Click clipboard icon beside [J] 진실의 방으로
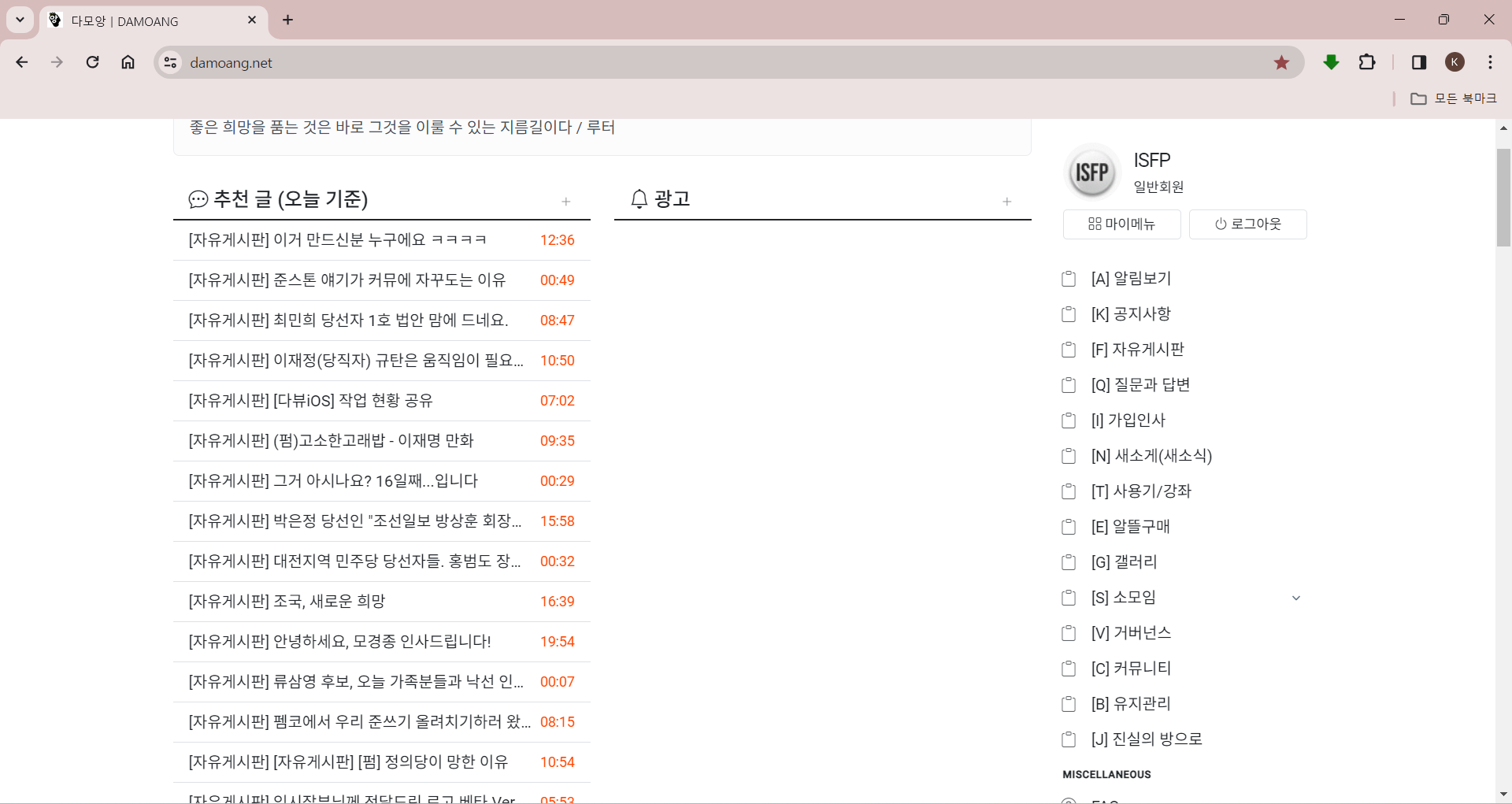1512x804 pixels. tap(1069, 739)
